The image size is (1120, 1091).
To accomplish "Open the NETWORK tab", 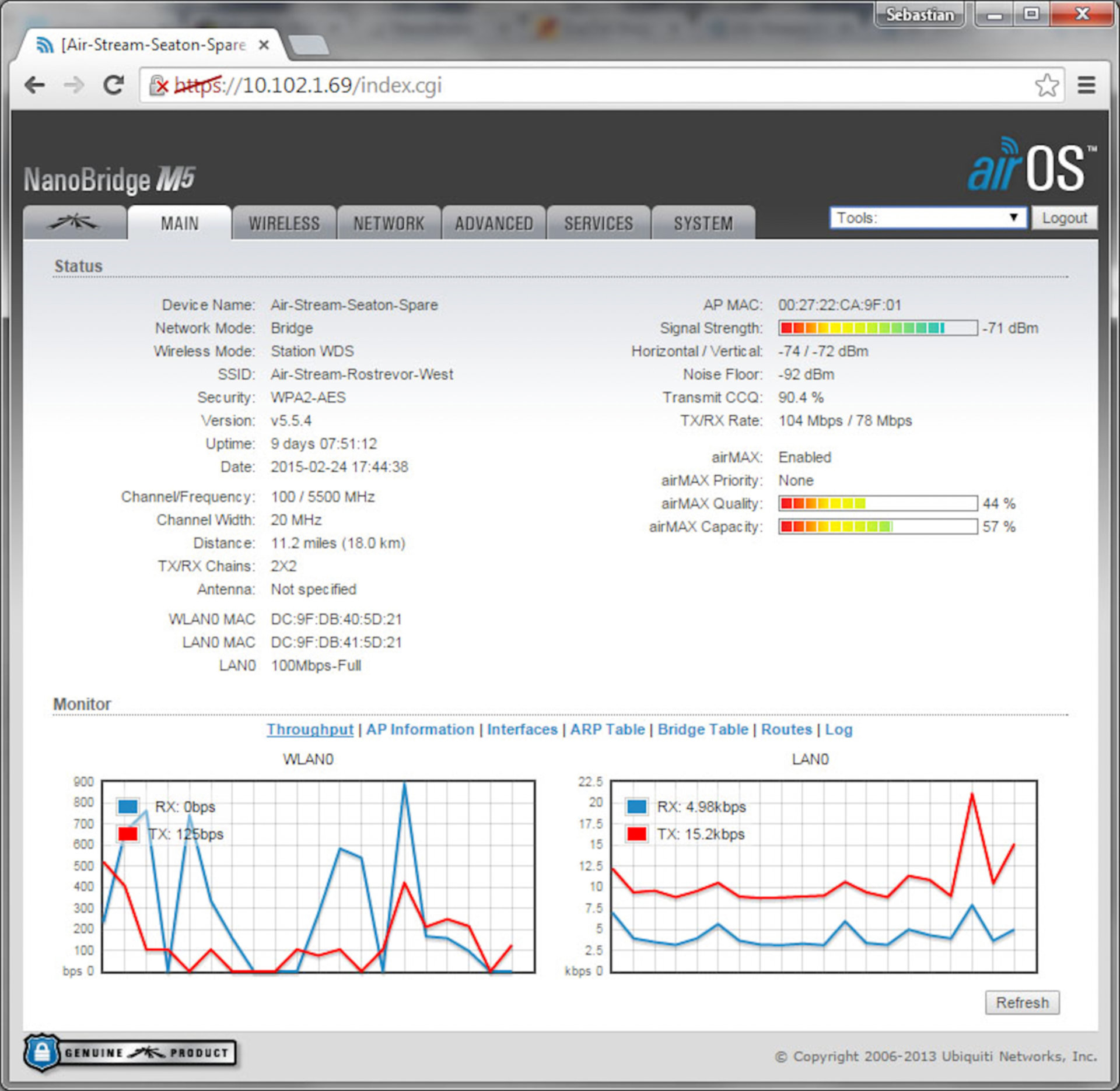I will [x=389, y=223].
